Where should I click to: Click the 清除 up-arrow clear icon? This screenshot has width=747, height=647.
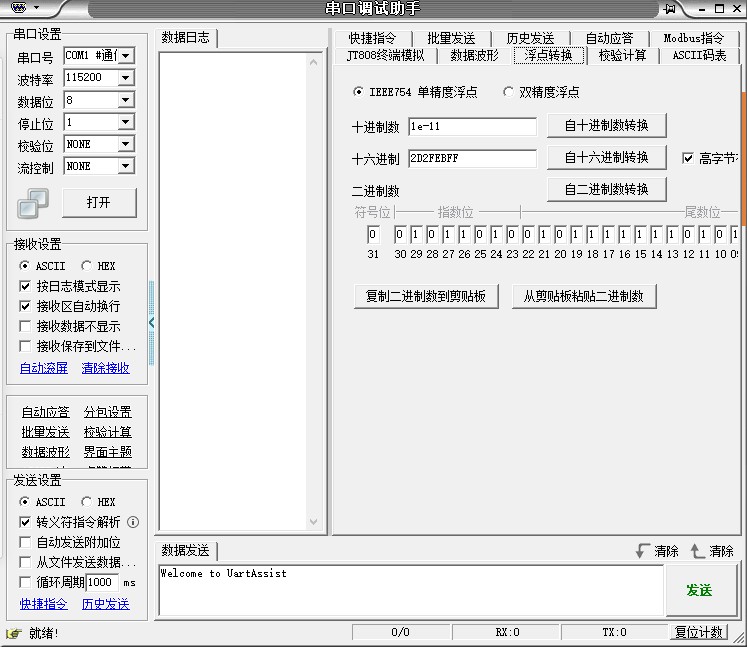(697, 551)
